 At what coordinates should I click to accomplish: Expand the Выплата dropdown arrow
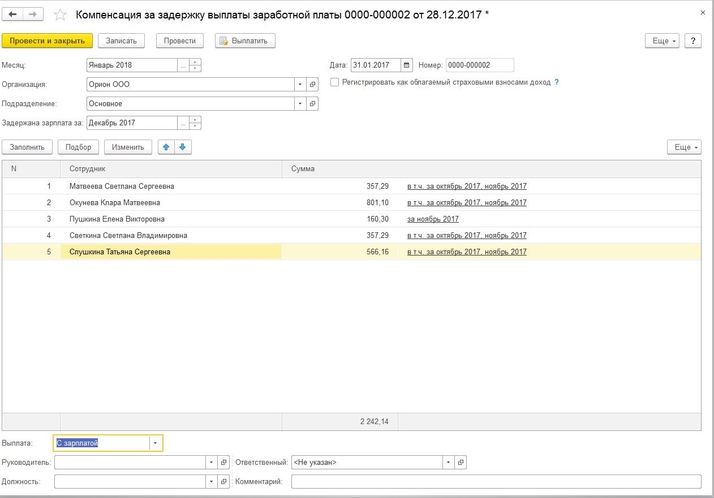pos(155,443)
